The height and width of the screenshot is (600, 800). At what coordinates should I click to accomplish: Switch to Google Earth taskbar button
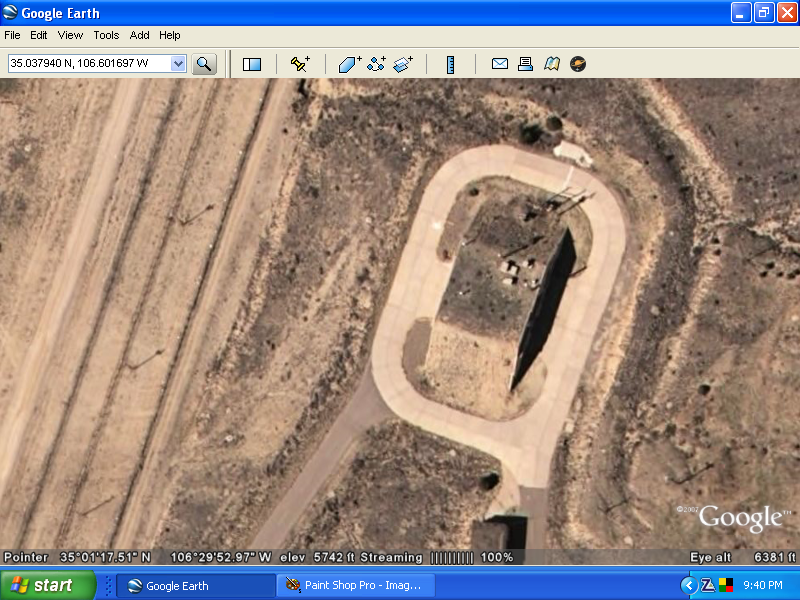196,586
